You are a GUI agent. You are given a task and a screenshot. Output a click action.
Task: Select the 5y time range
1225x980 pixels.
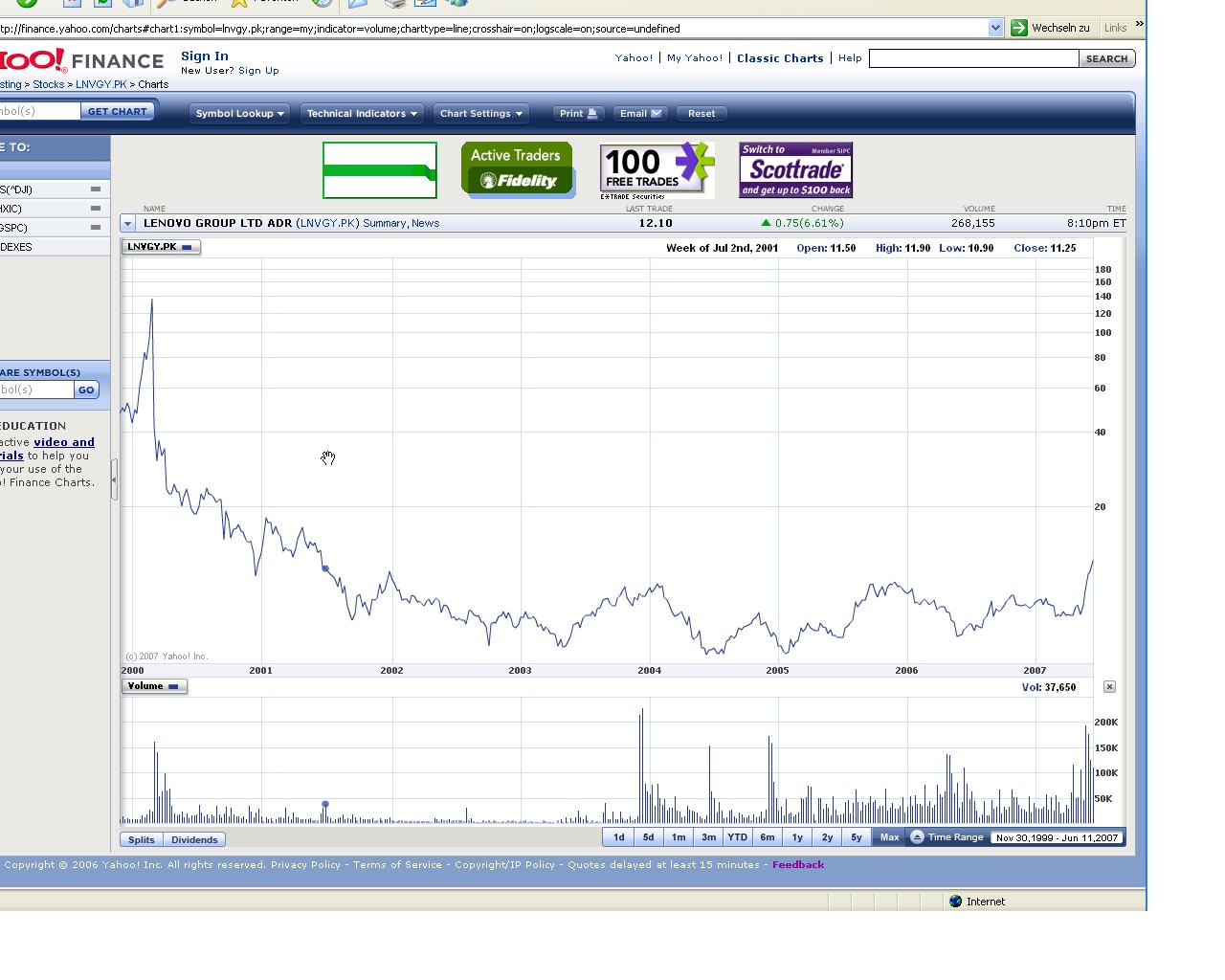coord(857,837)
